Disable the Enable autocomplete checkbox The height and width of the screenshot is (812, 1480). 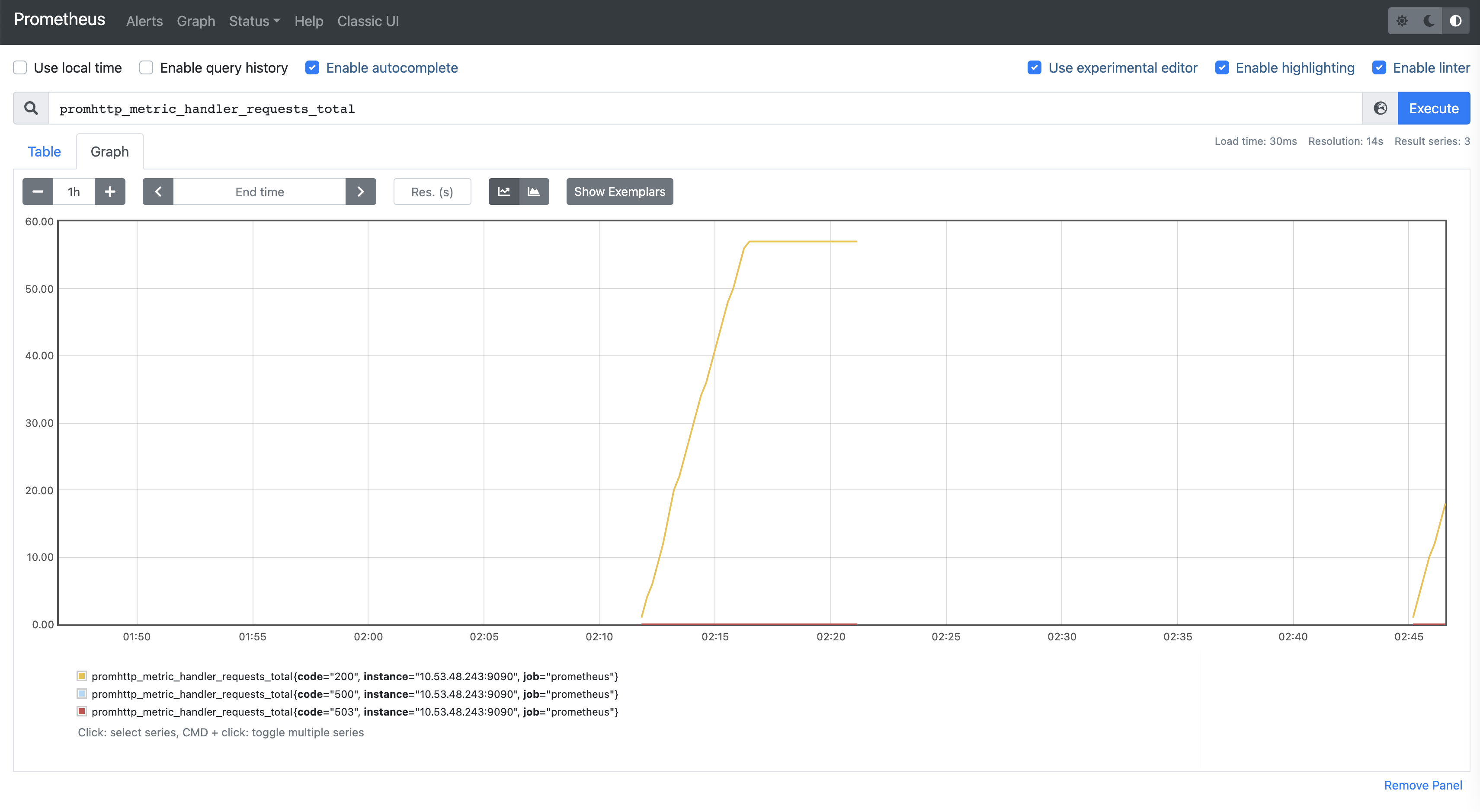312,68
